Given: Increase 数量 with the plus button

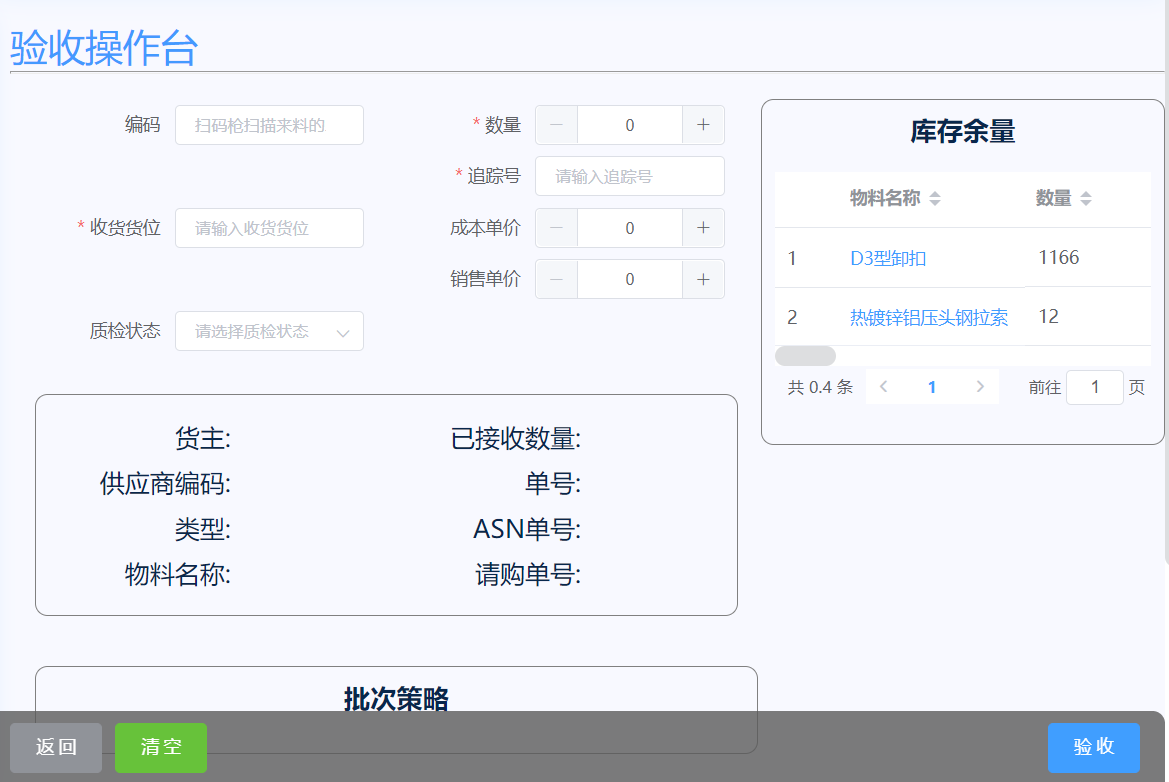Looking at the screenshot, I should click(x=703, y=125).
